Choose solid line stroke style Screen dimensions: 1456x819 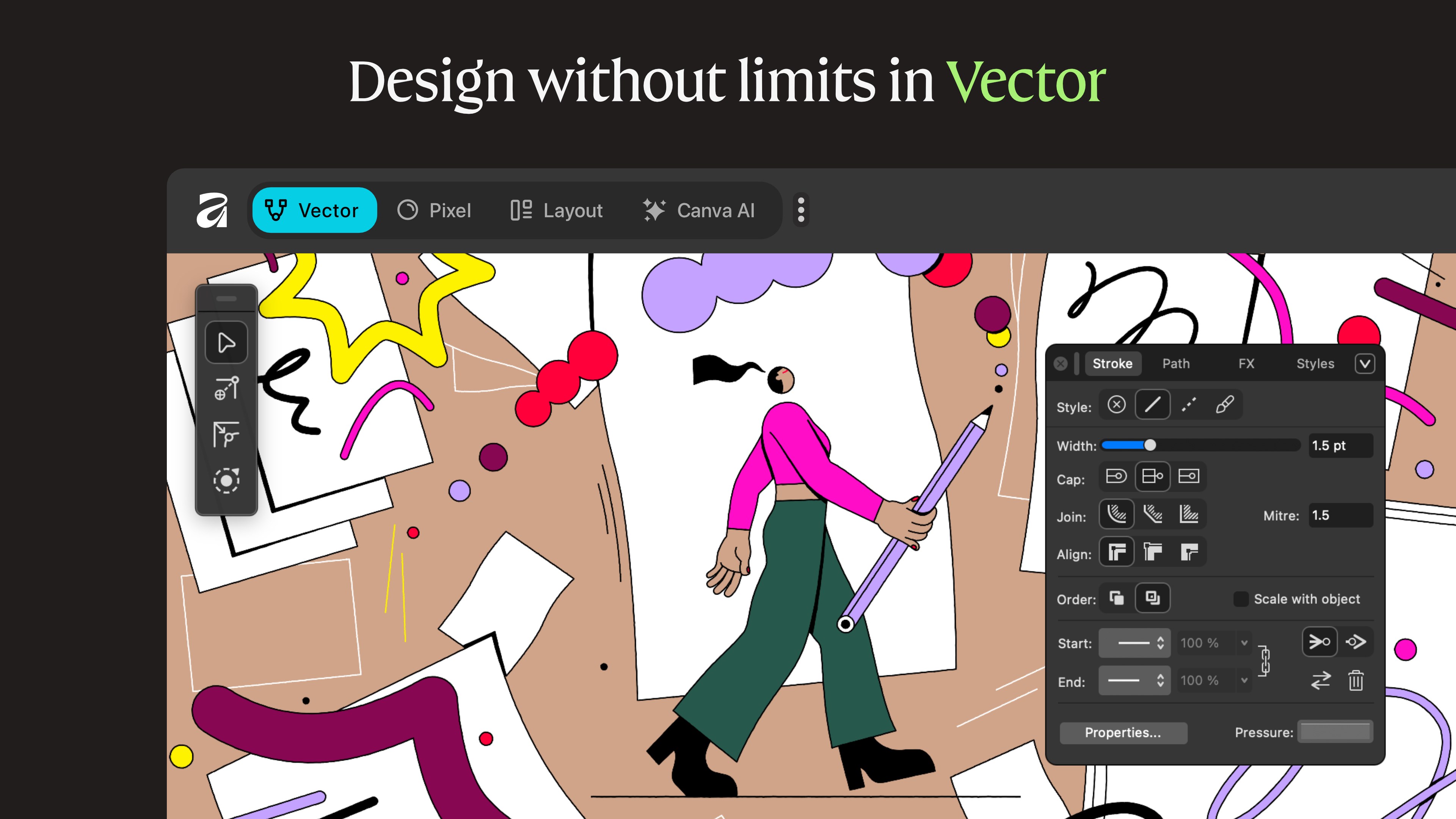pos(1153,405)
